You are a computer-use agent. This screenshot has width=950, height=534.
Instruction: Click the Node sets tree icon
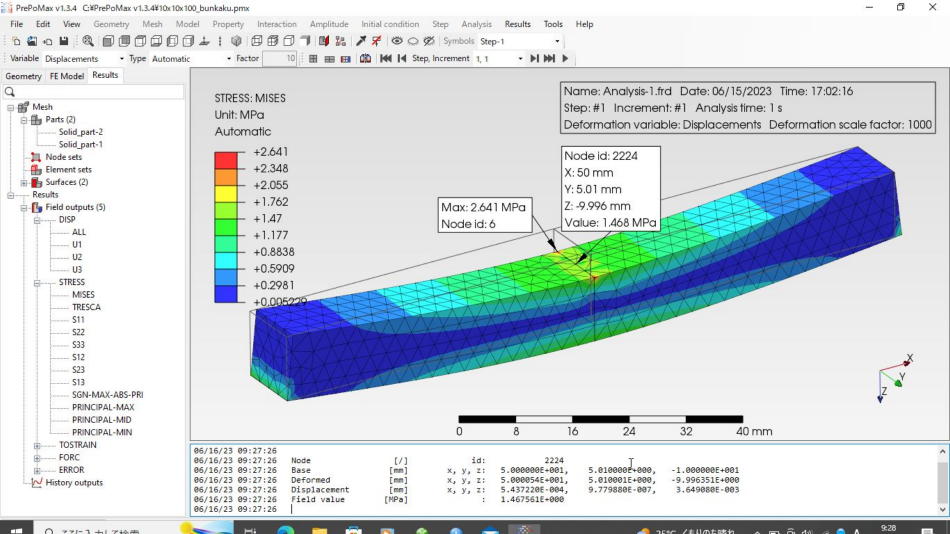click(x=36, y=157)
